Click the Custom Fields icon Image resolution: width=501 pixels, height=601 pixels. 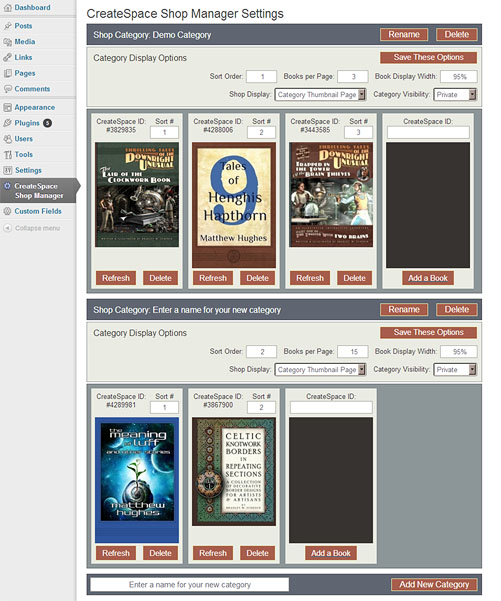[7, 211]
